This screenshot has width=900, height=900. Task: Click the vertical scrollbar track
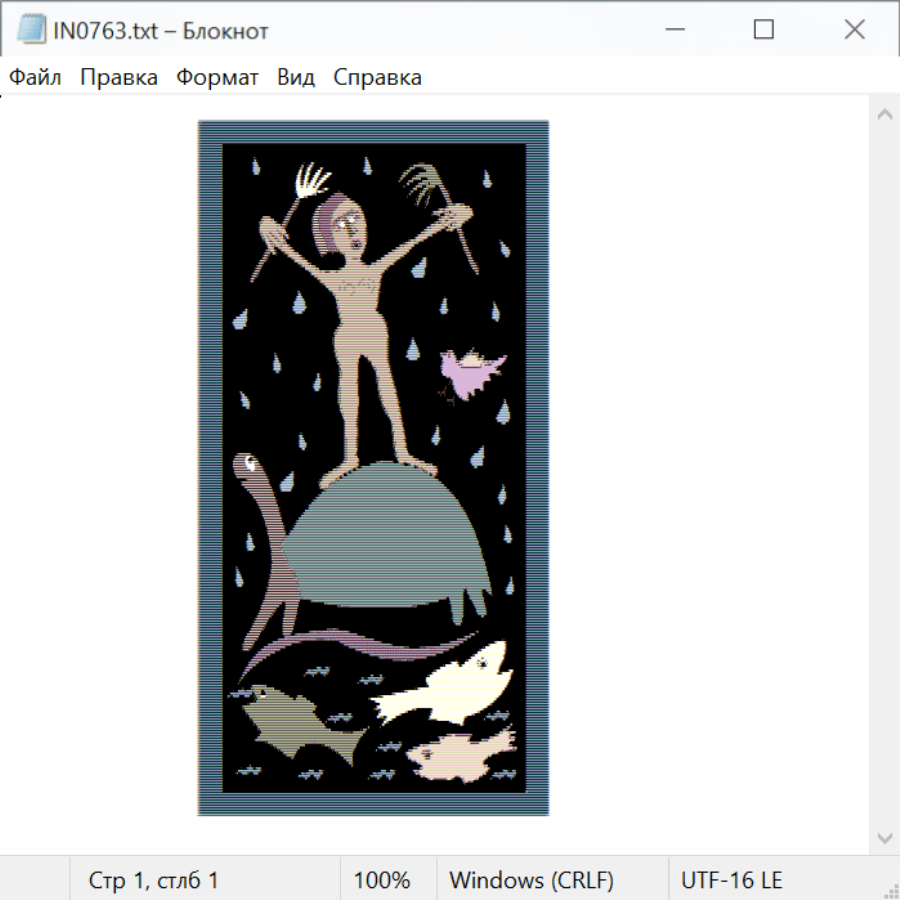(x=884, y=475)
